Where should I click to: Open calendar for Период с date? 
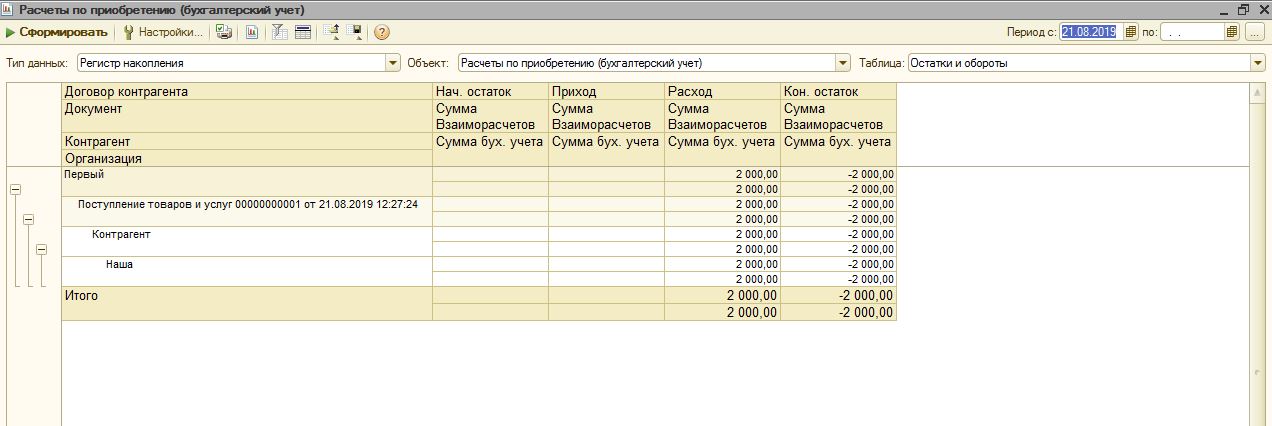tap(1131, 32)
